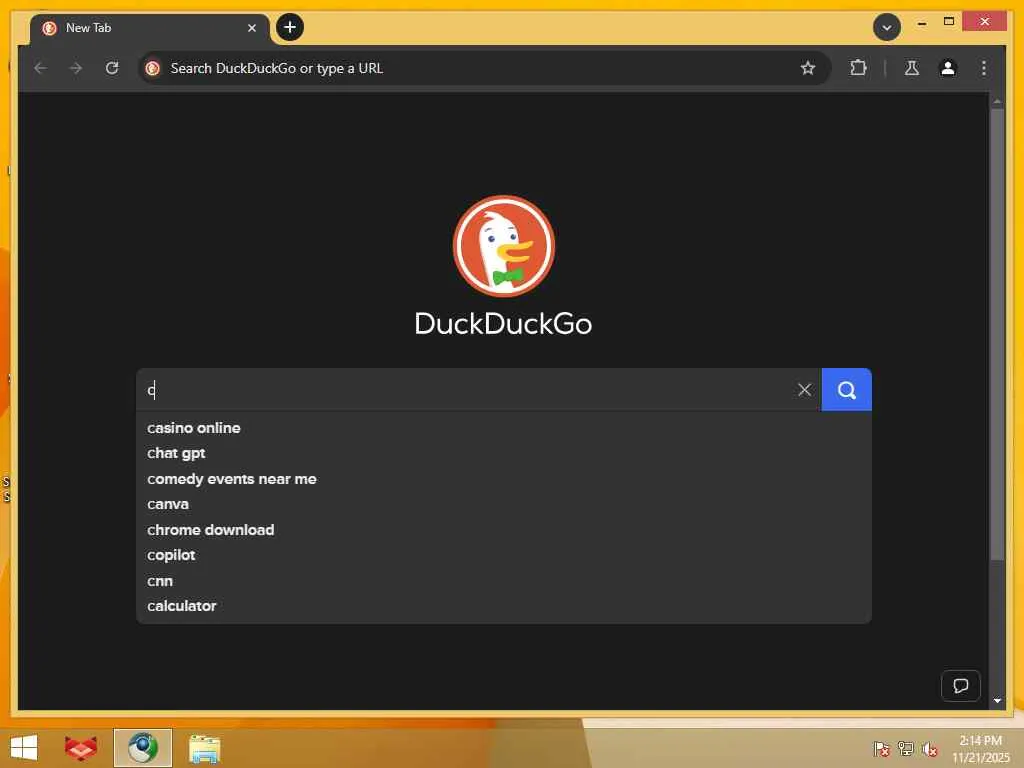Image resolution: width=1024 pixels, height=768 pixels.
Task: Select the New Tab browser tab
Action: pyautogui.click(x=150, y=28)
